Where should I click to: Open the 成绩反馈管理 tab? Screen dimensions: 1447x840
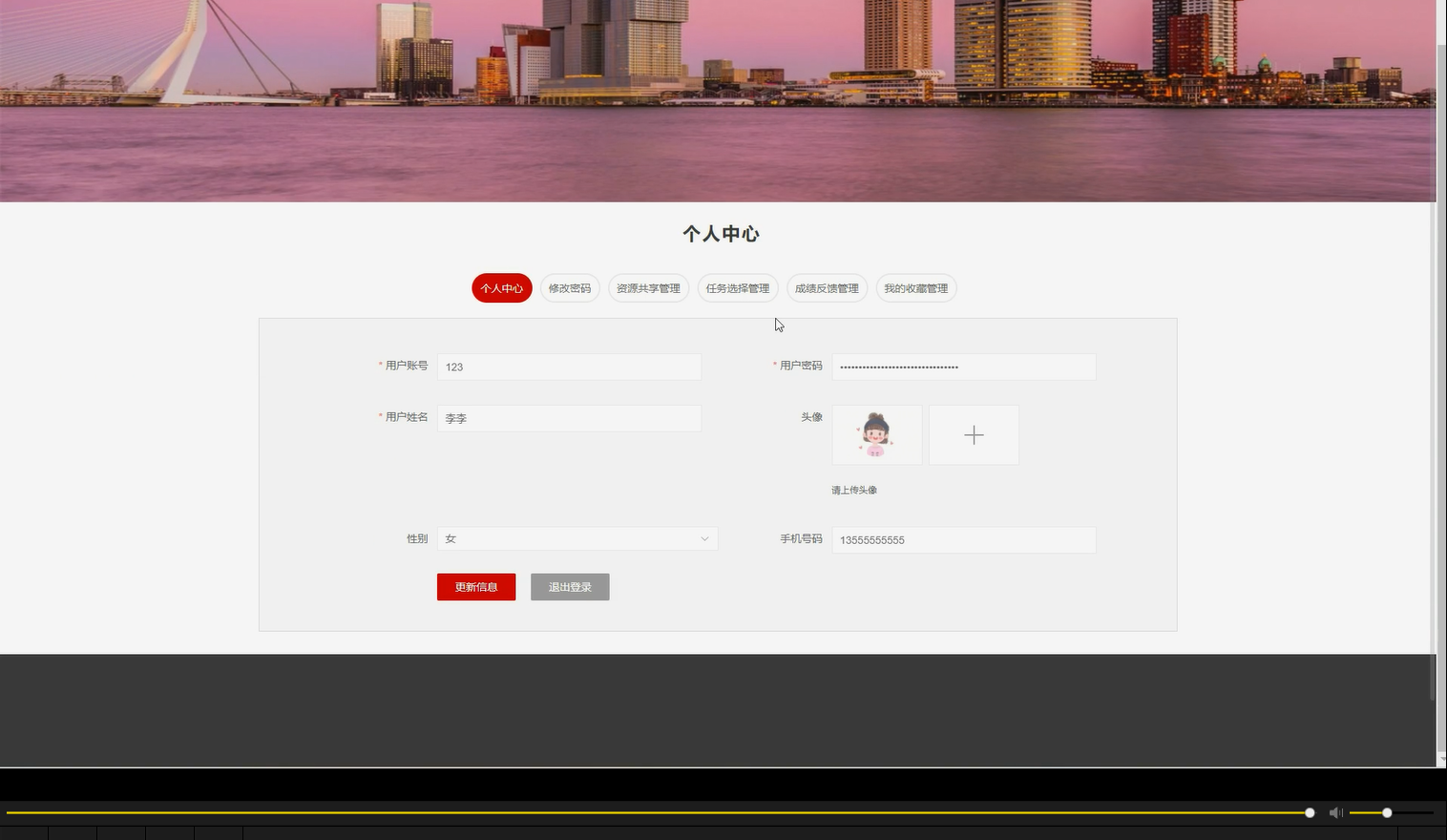pyautogui.click(x=826, y=287)
